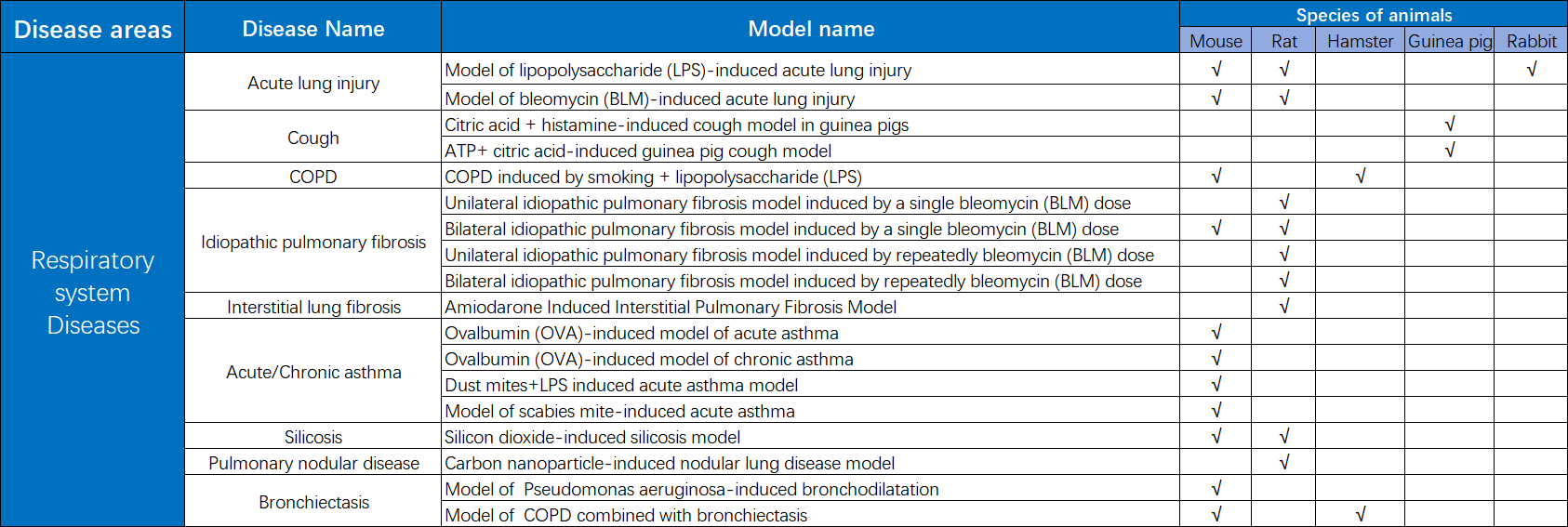Select the Hamster column header
This screenshot has height=527, width=1568.
coord(1360,41)
